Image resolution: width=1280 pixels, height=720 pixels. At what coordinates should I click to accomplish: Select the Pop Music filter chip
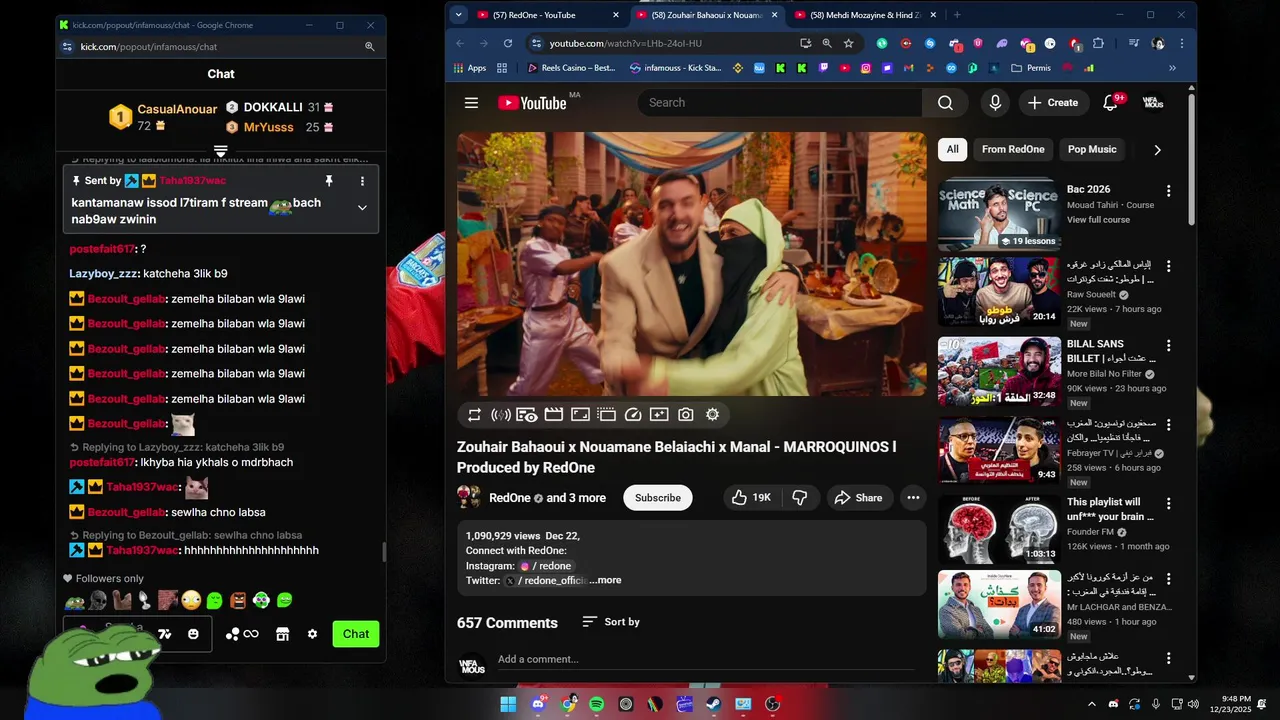tap(1092, 149)
